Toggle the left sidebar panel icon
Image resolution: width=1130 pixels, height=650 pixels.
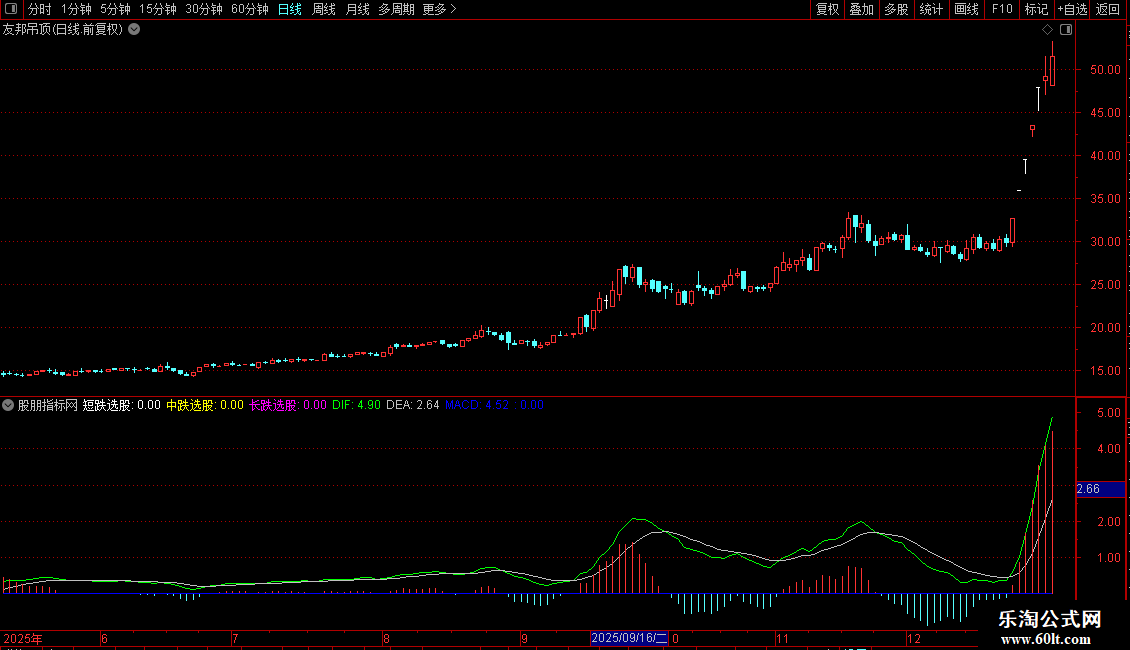coord(11,9)
